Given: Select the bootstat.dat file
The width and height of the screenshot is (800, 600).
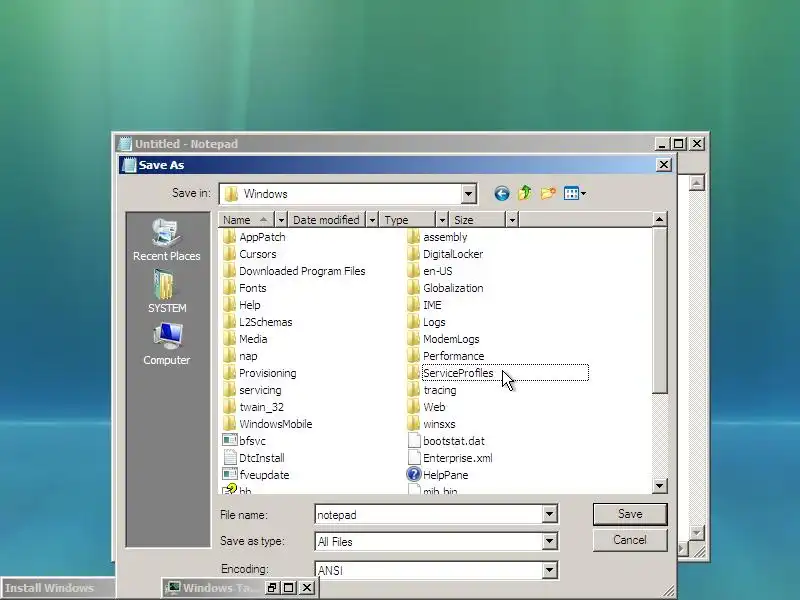Looking at the screenshot, I should tap(446, 441).
